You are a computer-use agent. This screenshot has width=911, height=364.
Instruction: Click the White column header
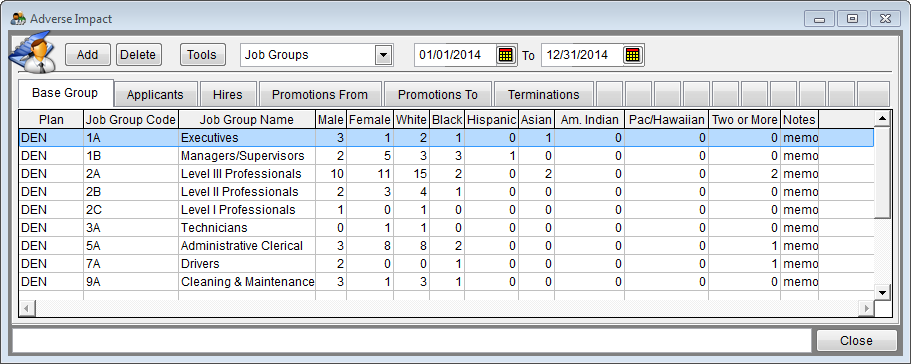[x=411, y=120]
